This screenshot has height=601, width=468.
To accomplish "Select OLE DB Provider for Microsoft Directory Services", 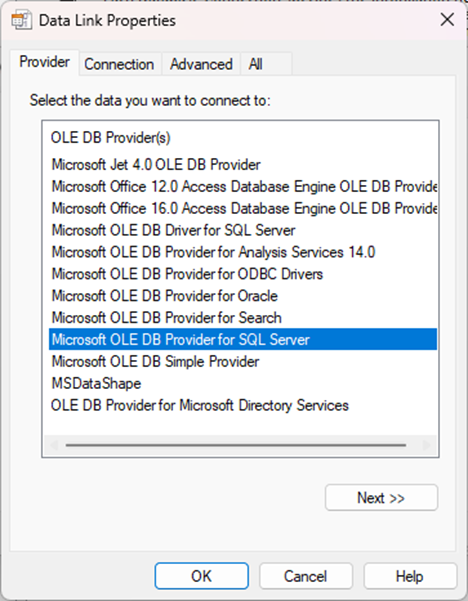I will 200,405.
